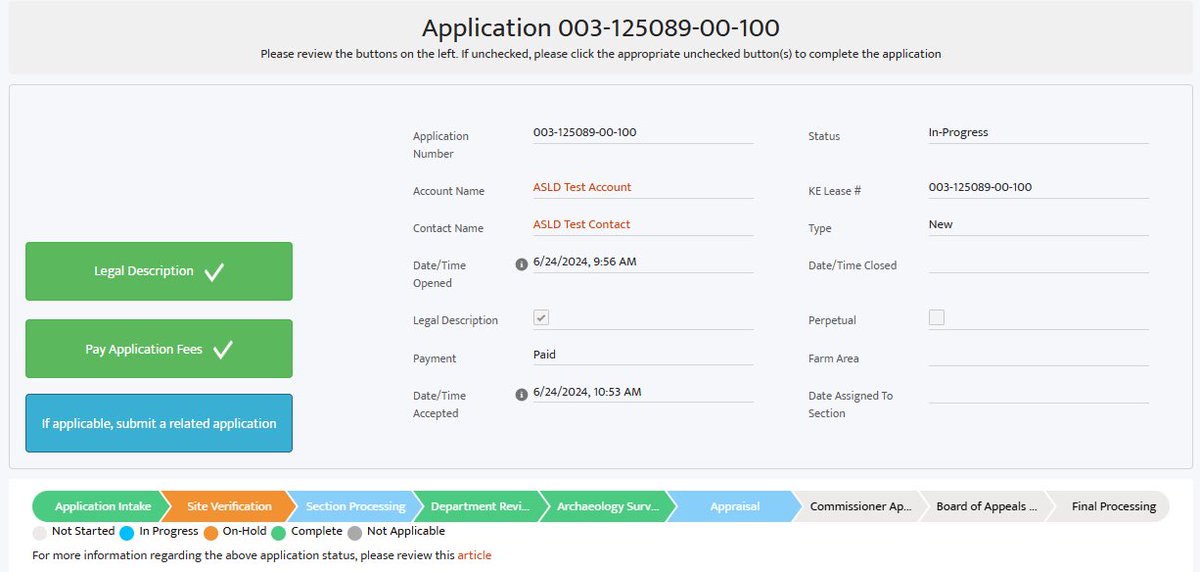The image size is (1200, 572).
Task: Click the Payment value Paid
Action: 545,354
